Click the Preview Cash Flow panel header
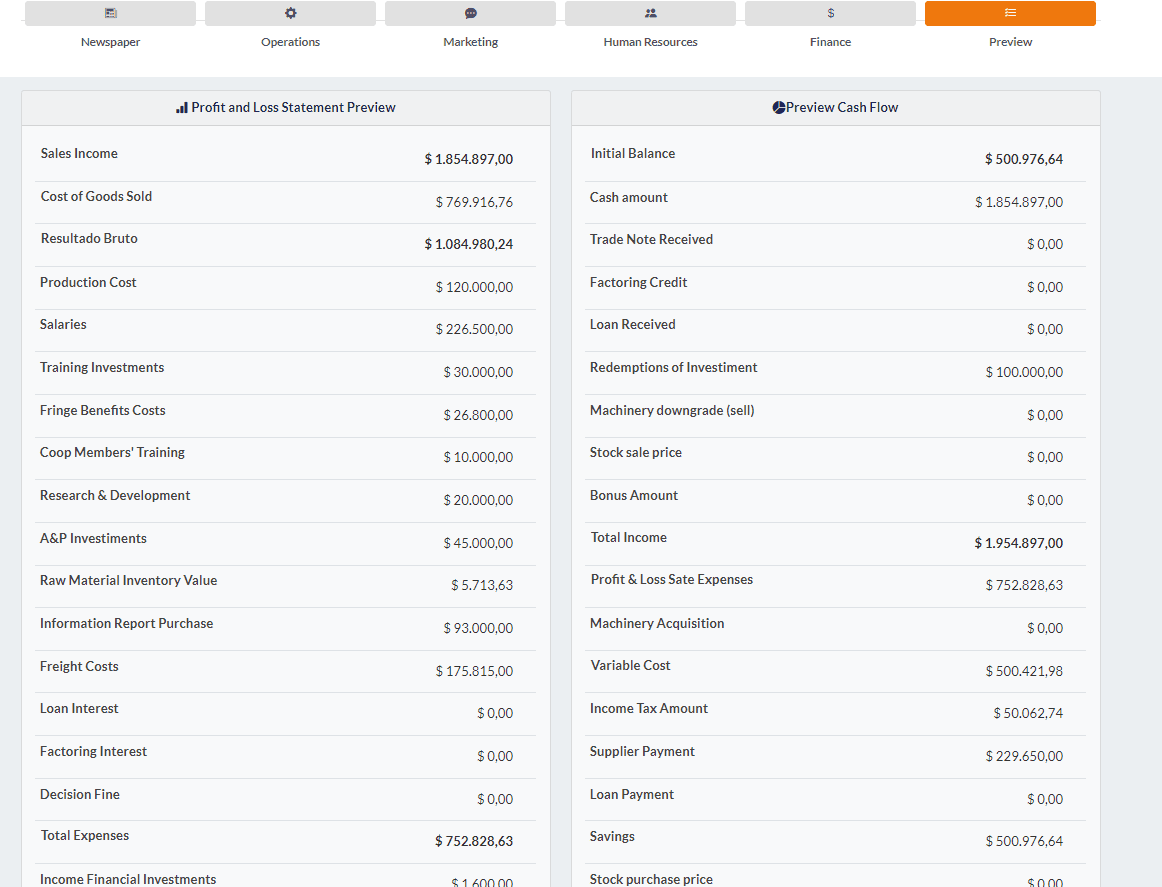The height and width of the screenshot is (887, 1162). (x=842, y=108)
